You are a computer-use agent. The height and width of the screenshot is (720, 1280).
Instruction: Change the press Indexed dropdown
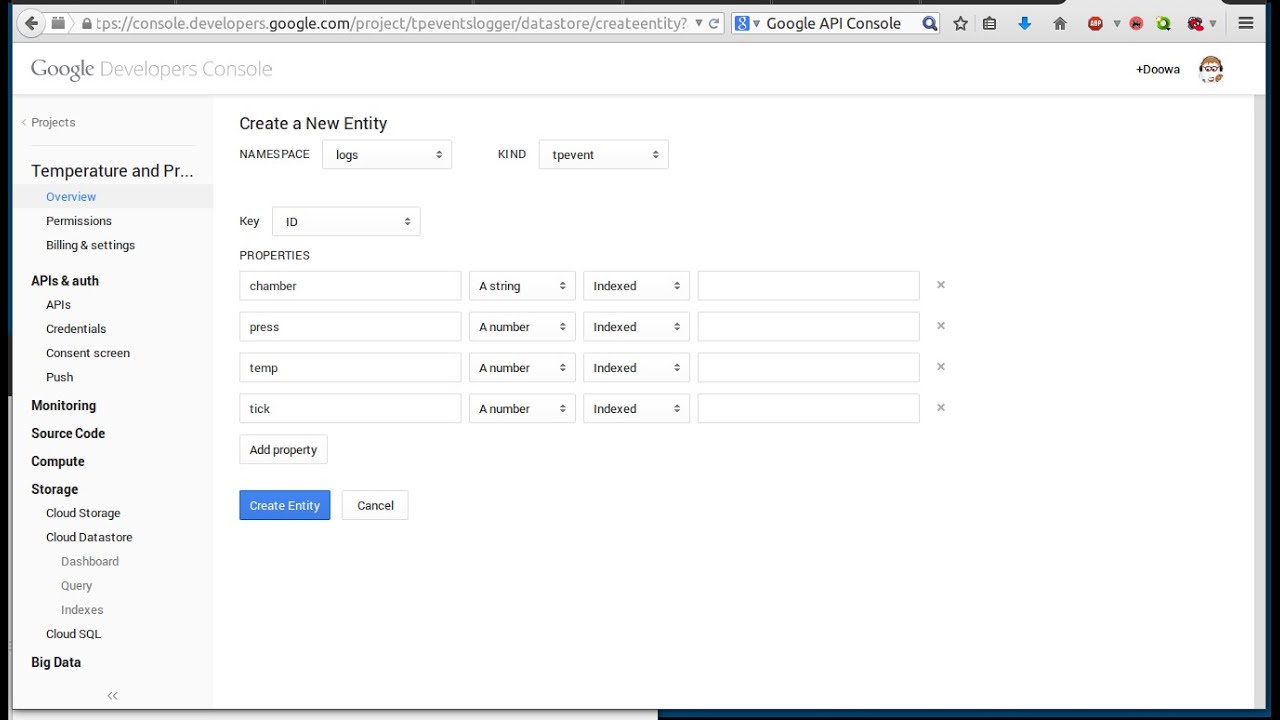[636, 327]
